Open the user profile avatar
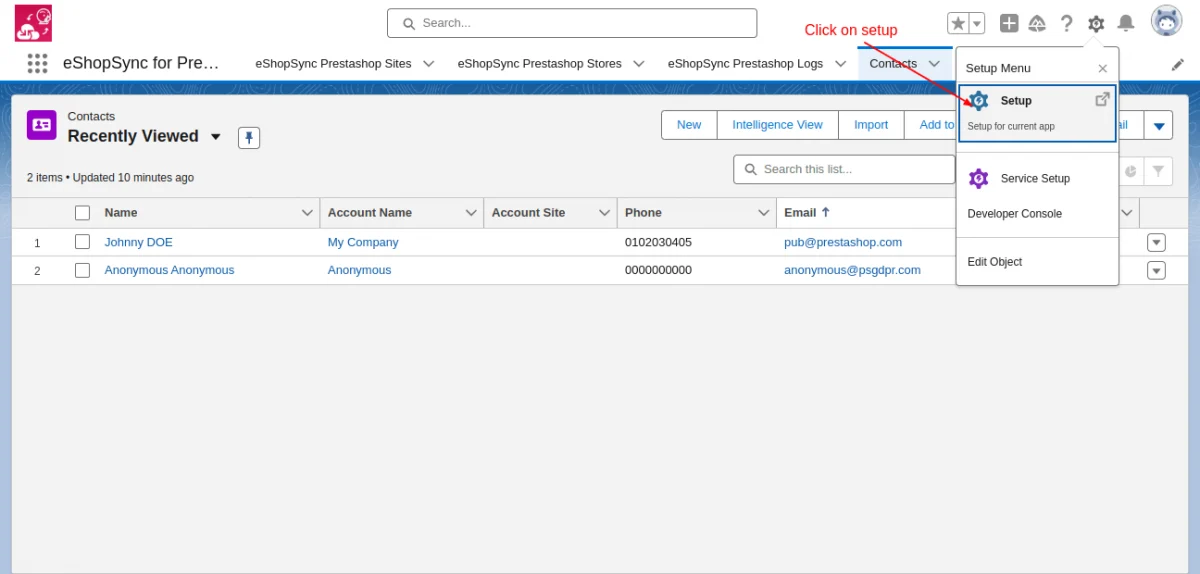The height and width of the screenshot is (574, 1200). coord(1166,21)
